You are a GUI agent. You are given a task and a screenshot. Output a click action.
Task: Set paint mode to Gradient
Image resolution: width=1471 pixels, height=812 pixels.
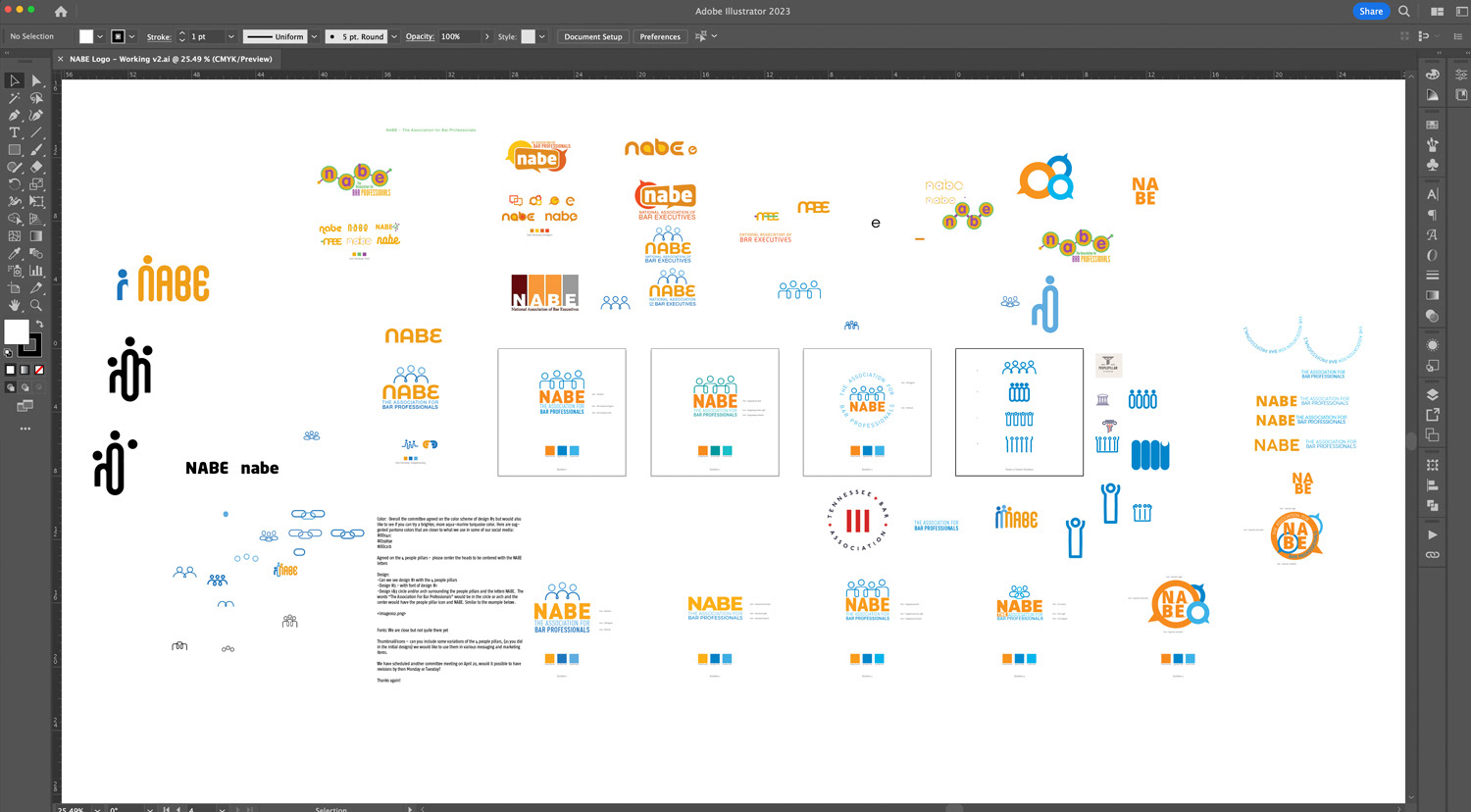[x=25, y=370]
